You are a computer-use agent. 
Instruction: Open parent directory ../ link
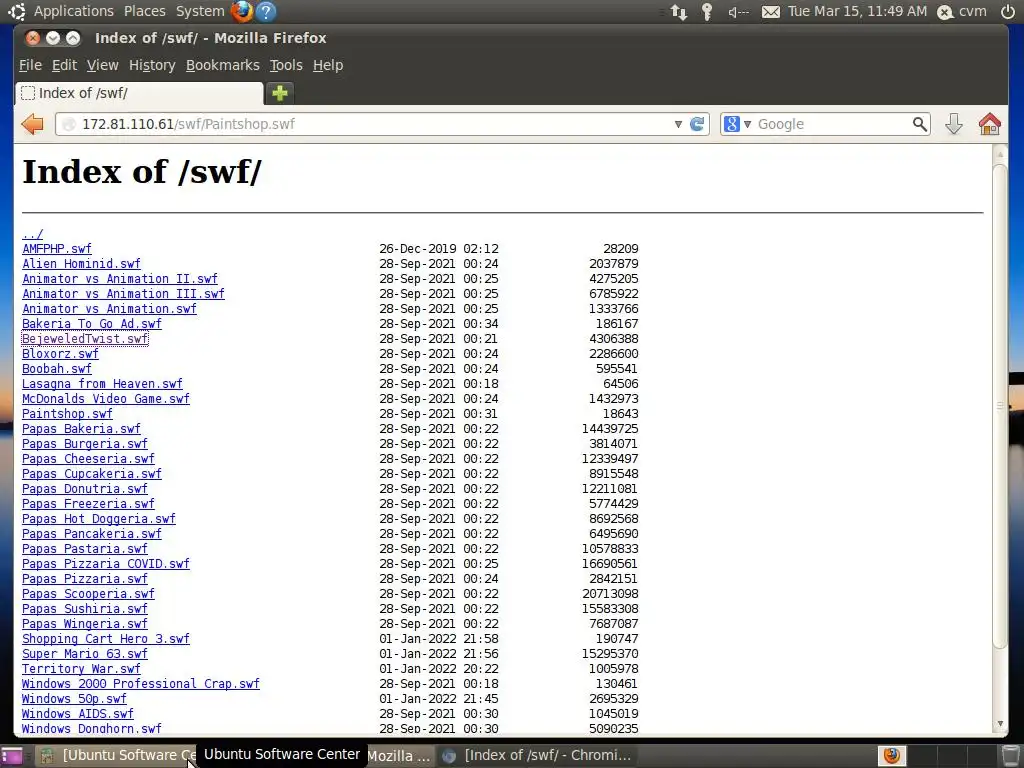[x=33, y=234]
